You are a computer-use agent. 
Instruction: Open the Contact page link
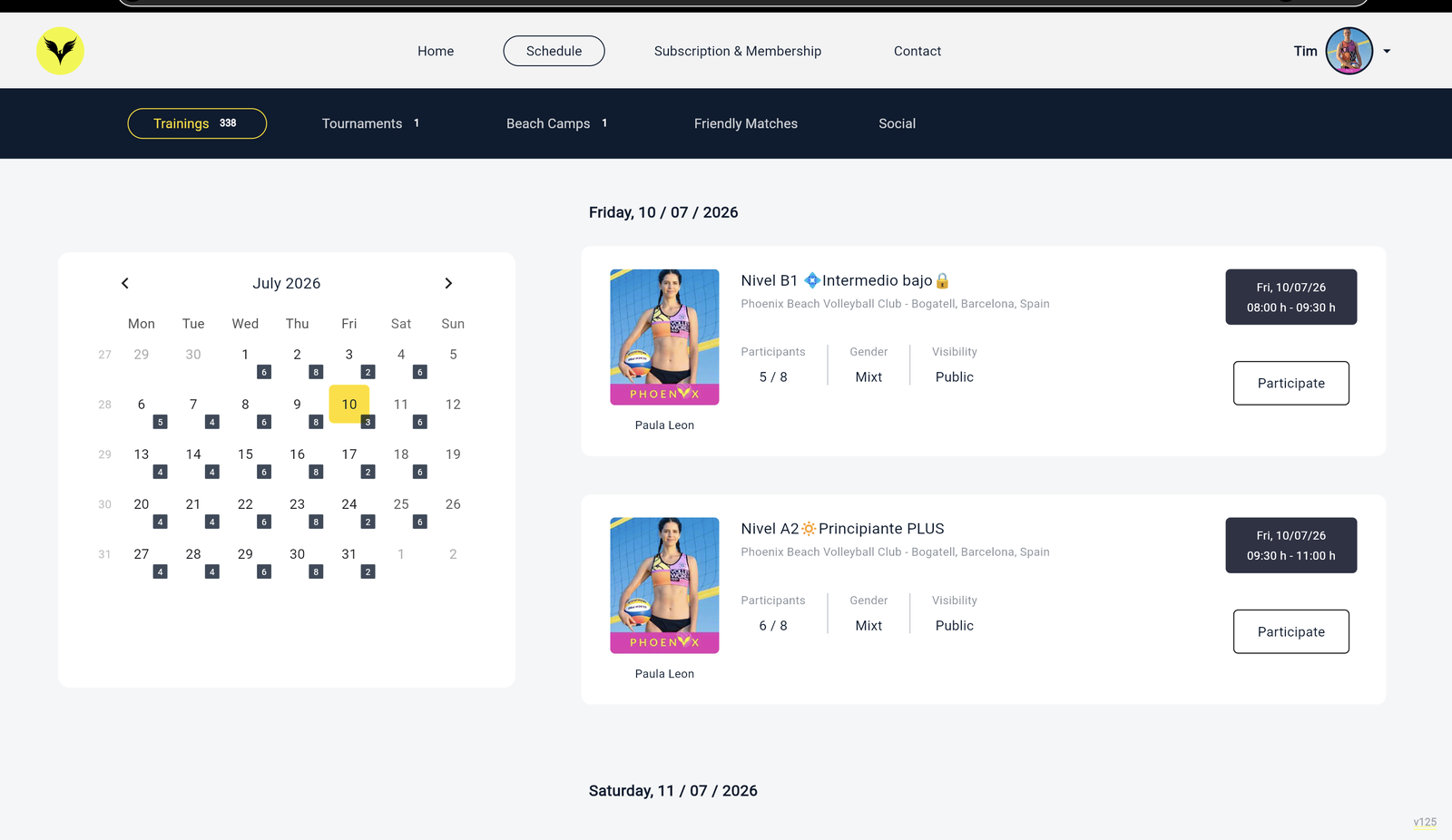click(x=917, y=51)
